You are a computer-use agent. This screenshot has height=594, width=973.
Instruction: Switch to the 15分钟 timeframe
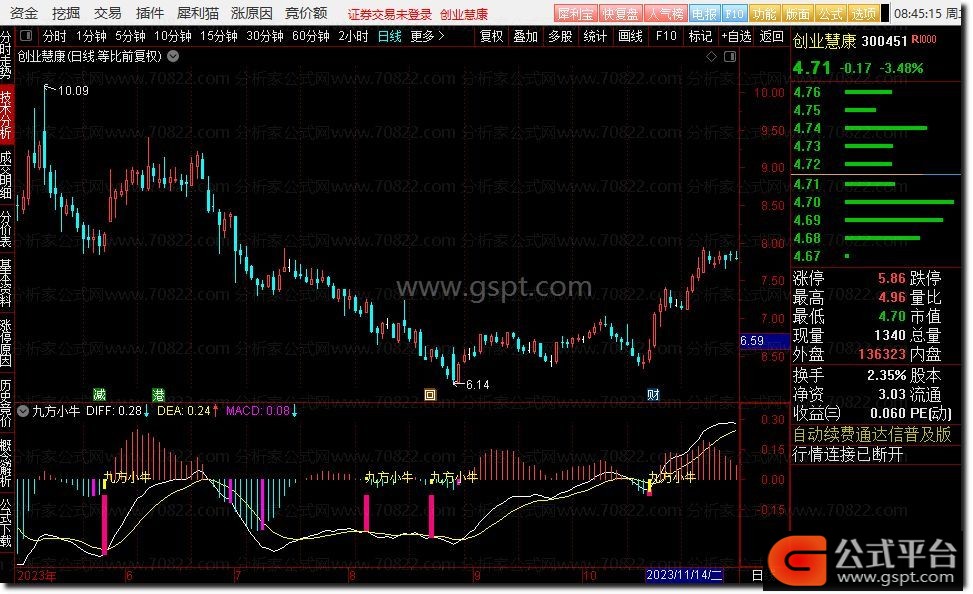(x=218, y=36)
